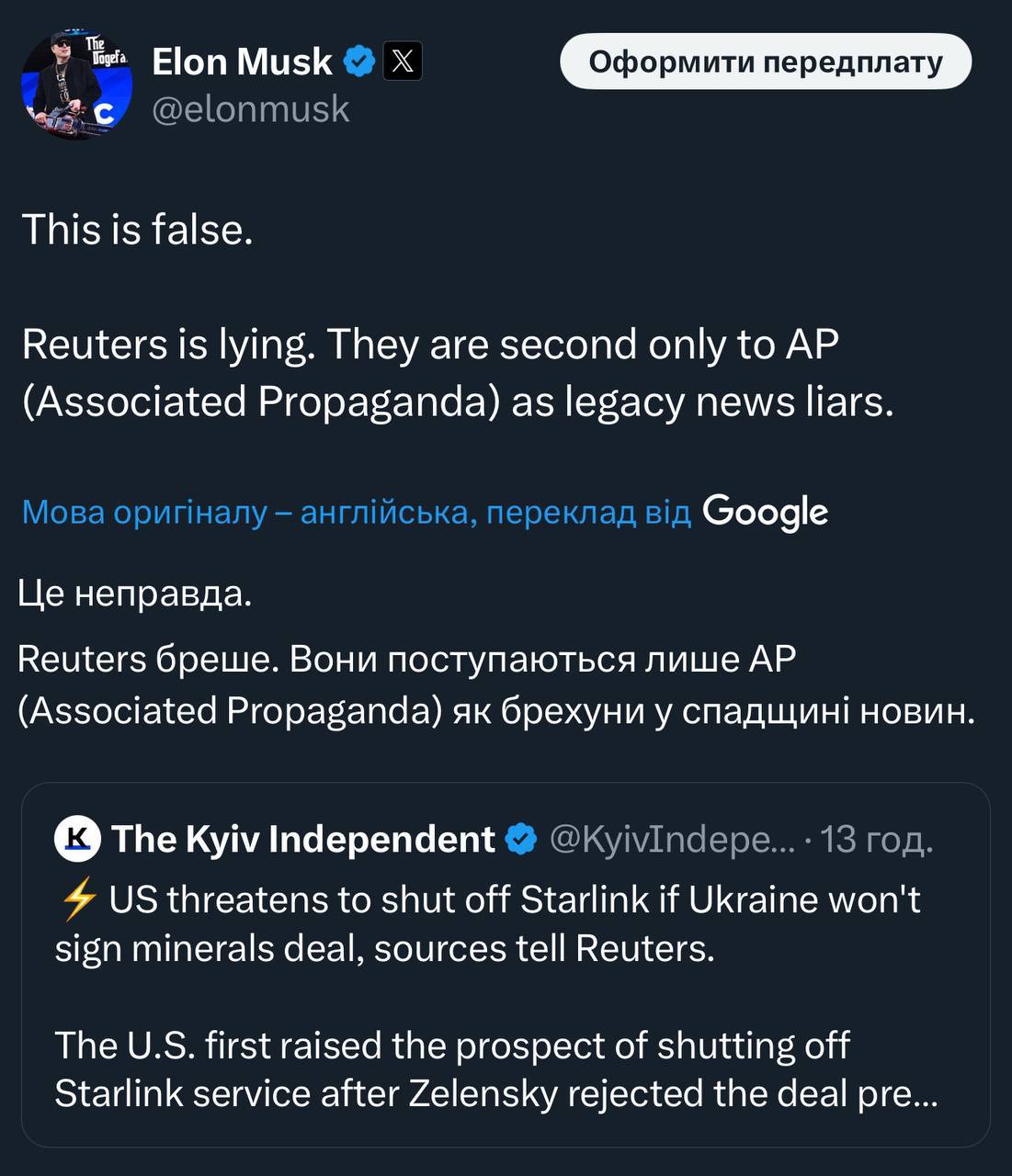Click the translated "Це неправда." line

click(135, 593)
